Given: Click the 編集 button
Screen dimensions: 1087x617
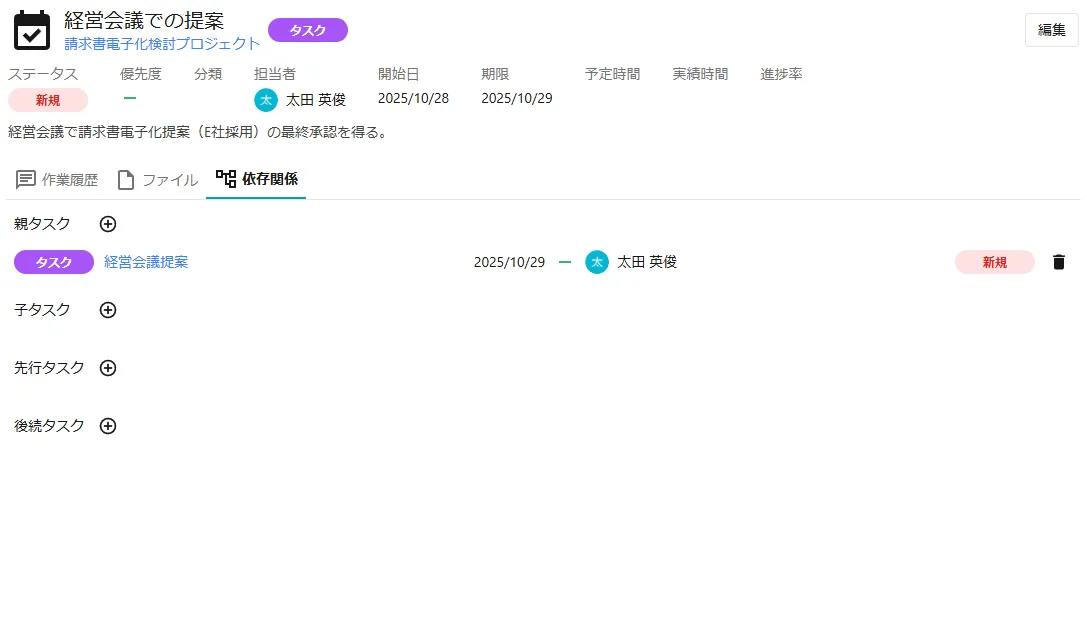Looking at the screenshot, I should tap(1051, 30).
